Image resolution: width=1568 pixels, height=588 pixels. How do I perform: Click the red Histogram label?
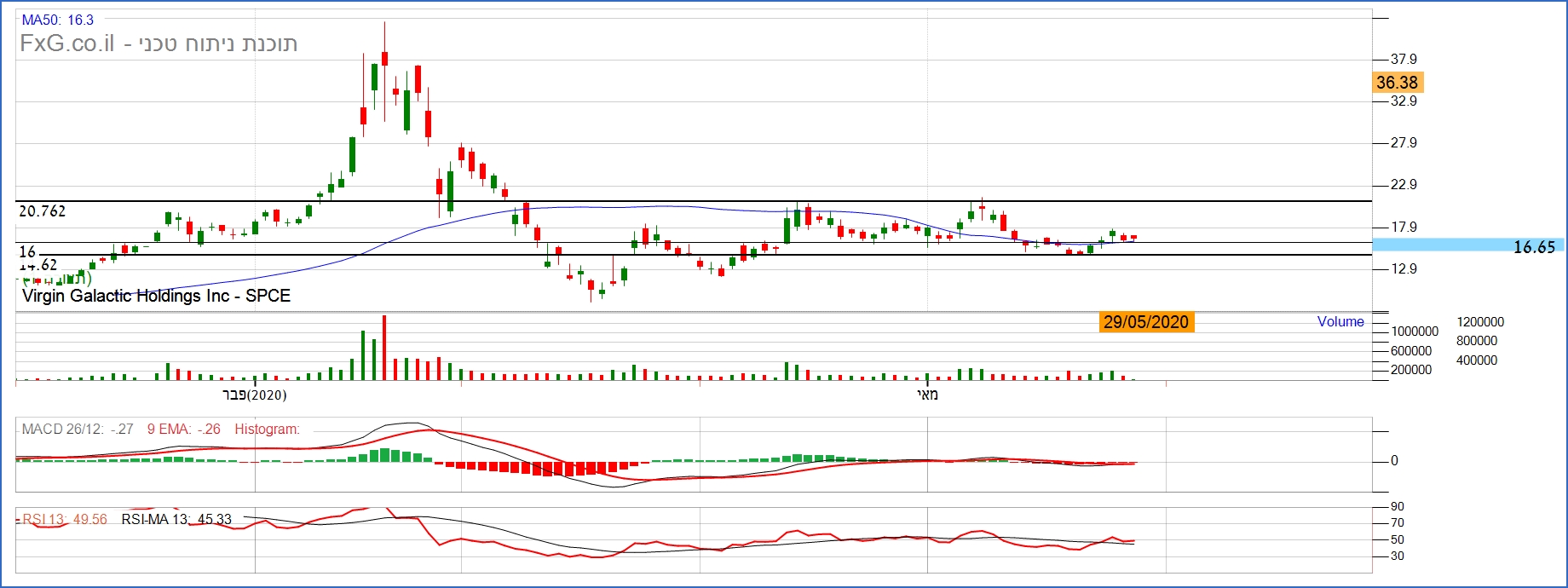pos(267,429)
